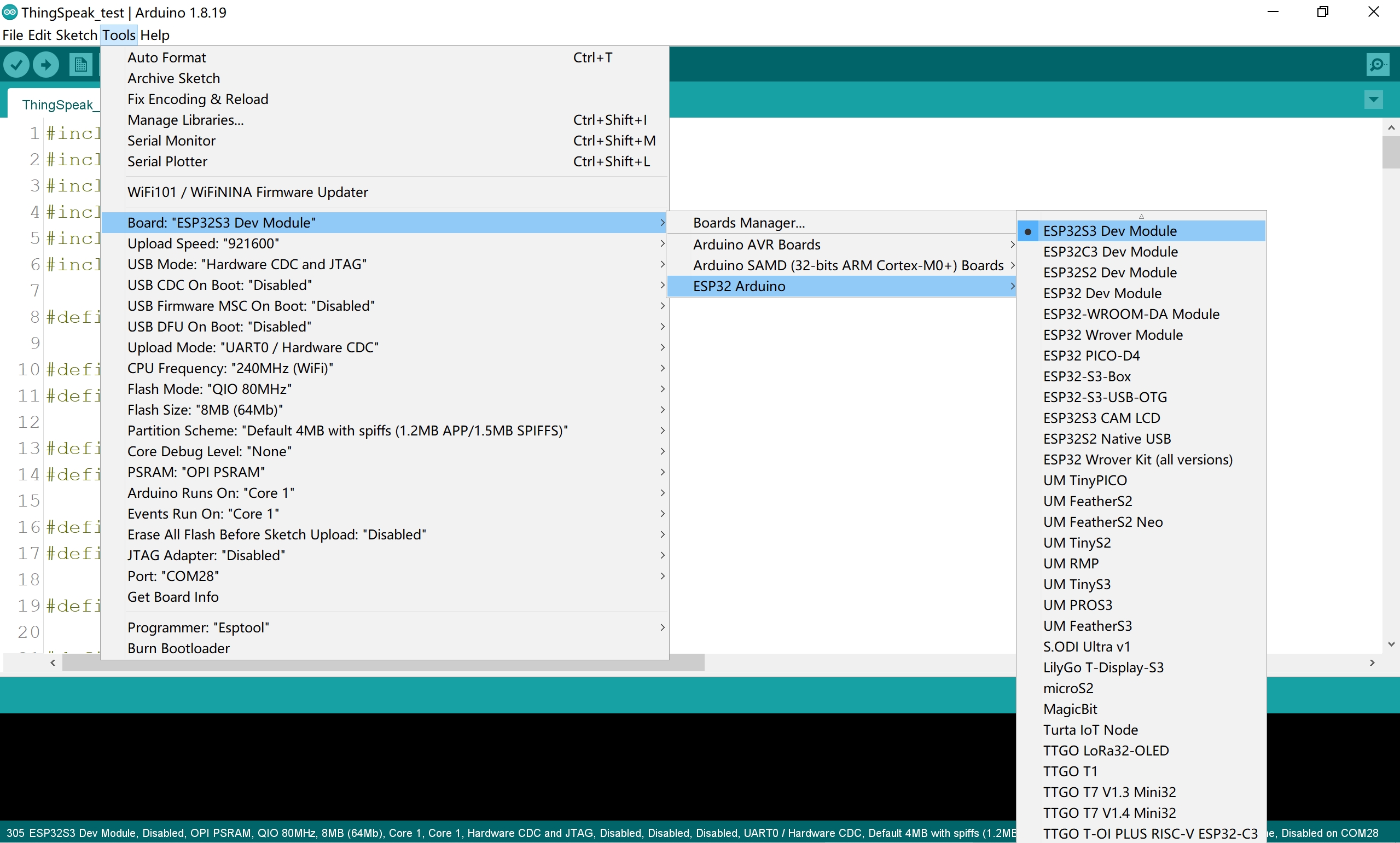Select LilyGo T-Display-S3 board
1400x843 pixels.
1141,667
